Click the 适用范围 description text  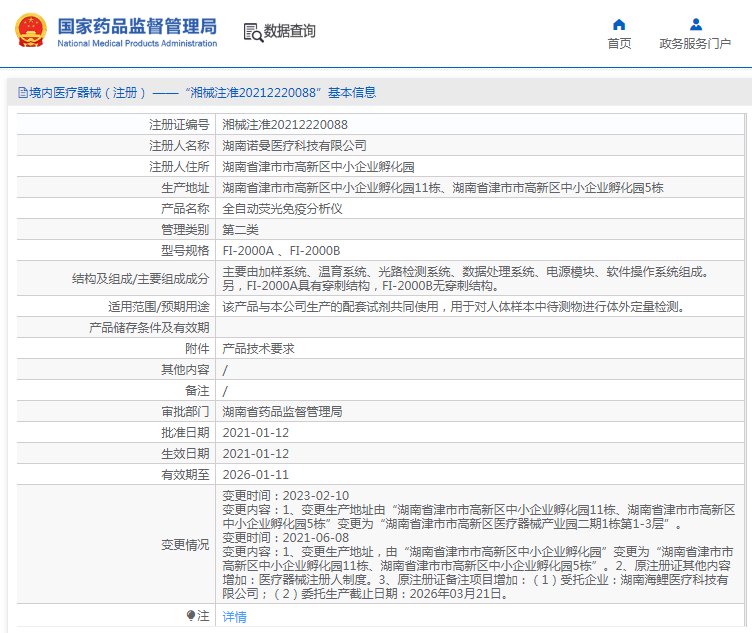[x=453, y=306]
